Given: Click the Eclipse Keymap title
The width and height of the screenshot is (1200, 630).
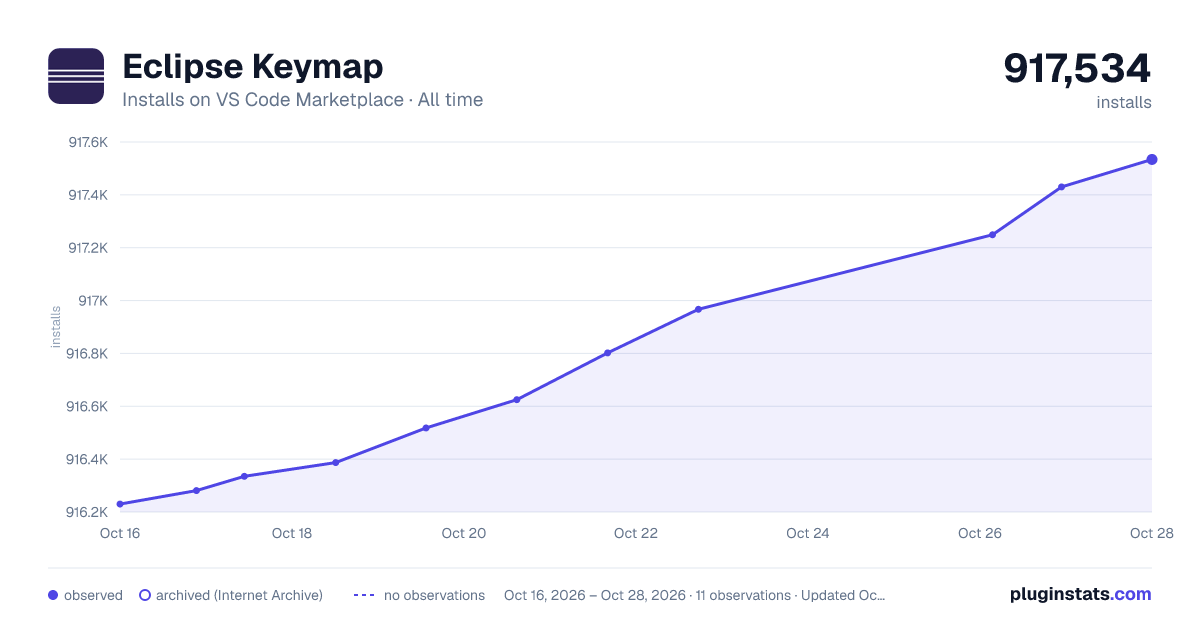Looking at the screenshot, I should coord(253,67).
